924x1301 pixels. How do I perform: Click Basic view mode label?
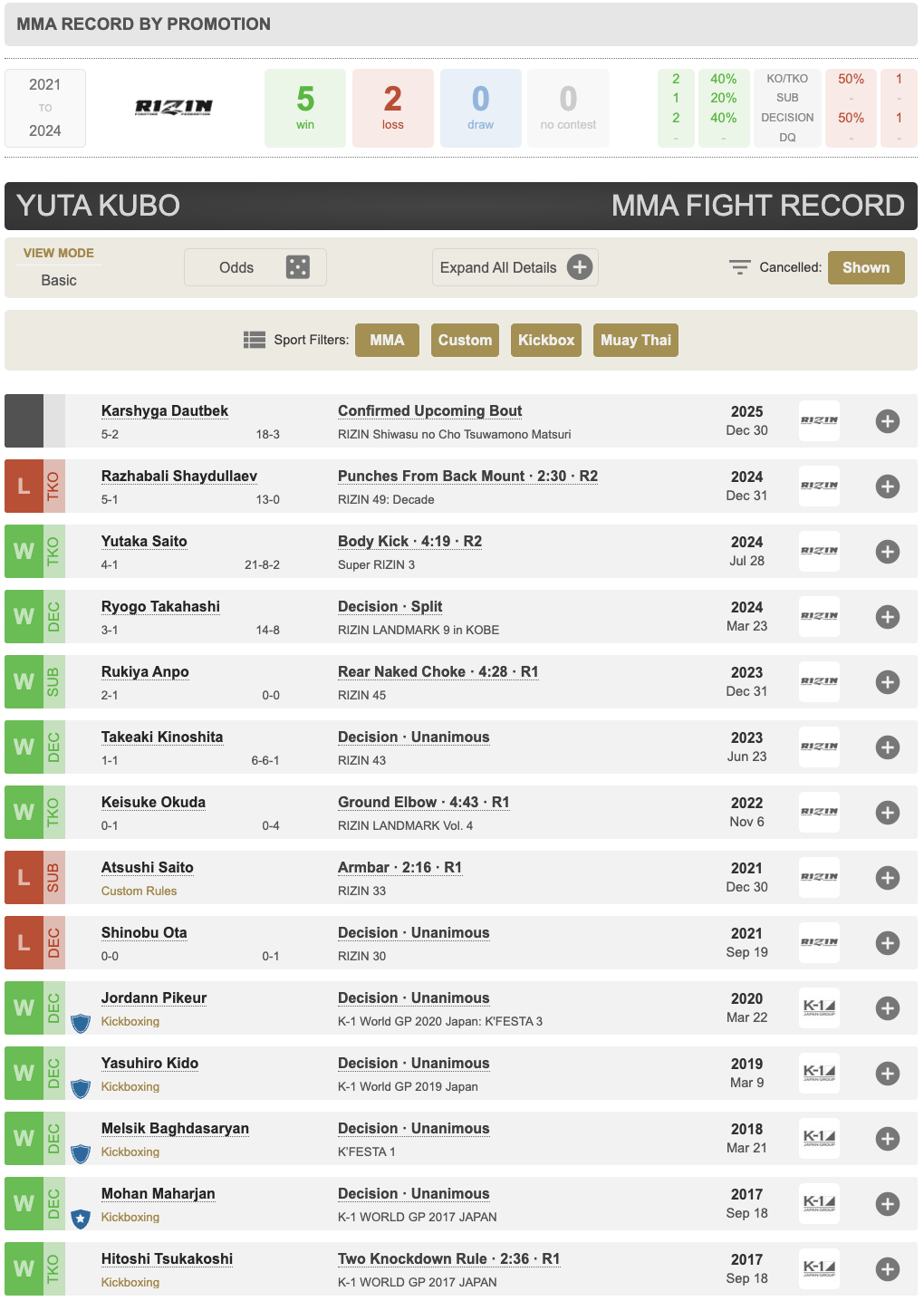(x=59, y=280)
